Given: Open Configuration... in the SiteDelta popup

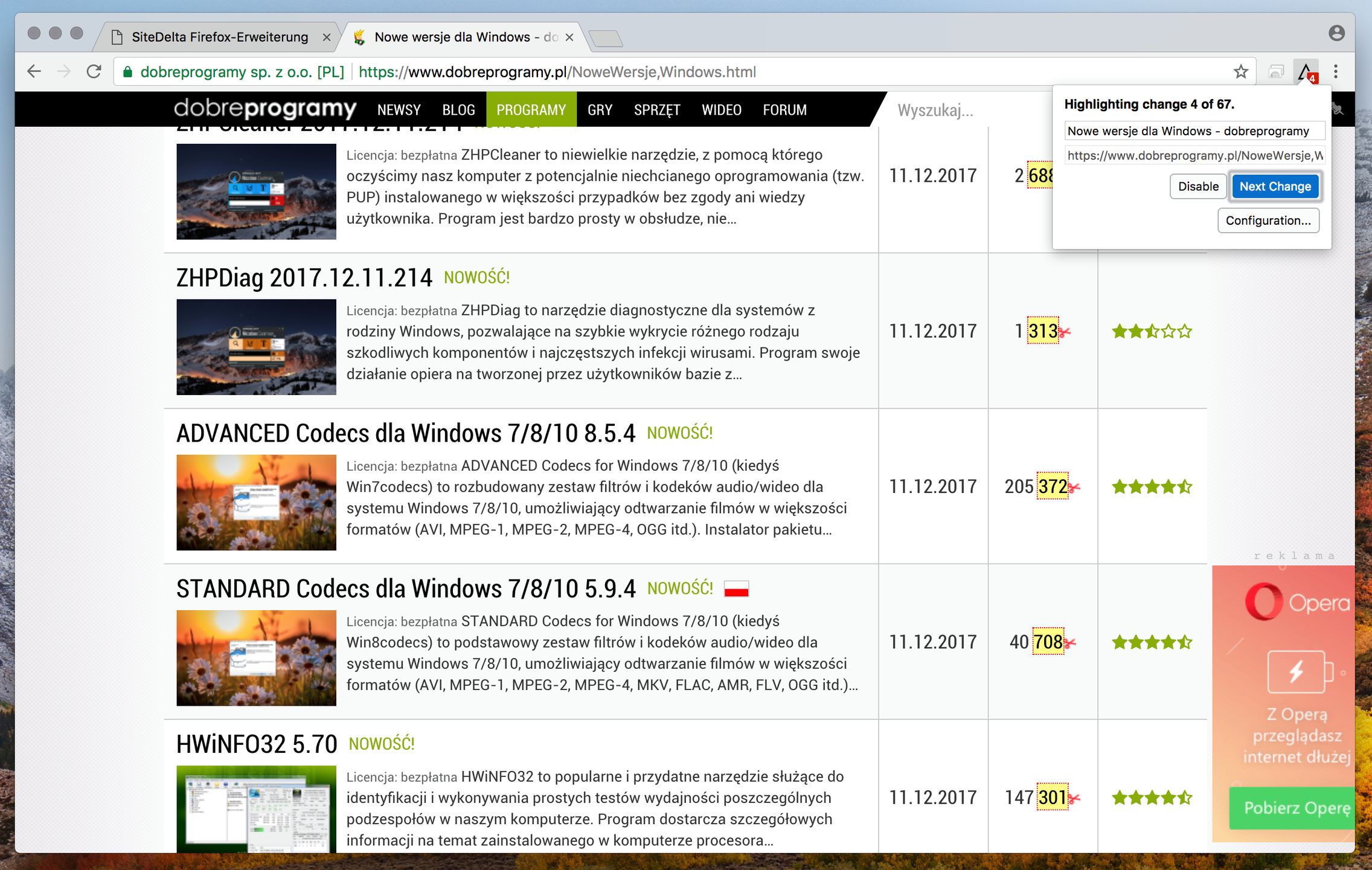Looking at the screenshot, I should point(1268,221).
